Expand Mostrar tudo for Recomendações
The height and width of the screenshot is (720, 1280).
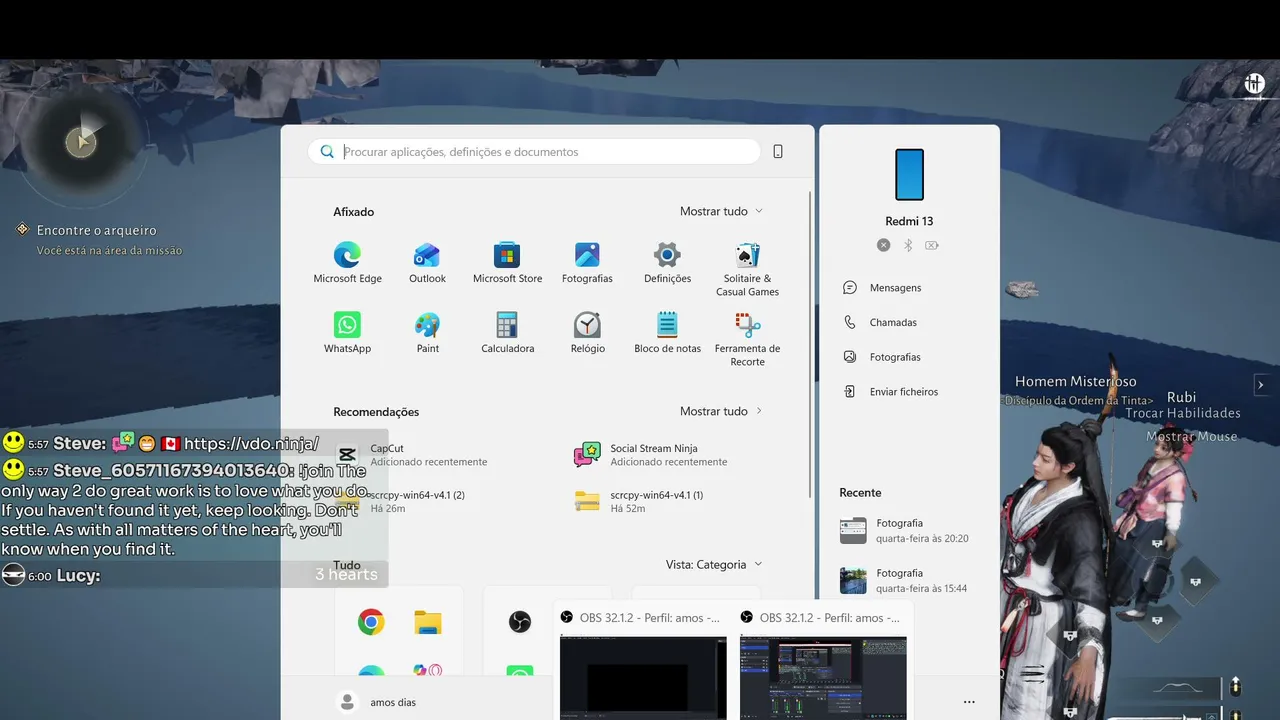click(721, 411)
